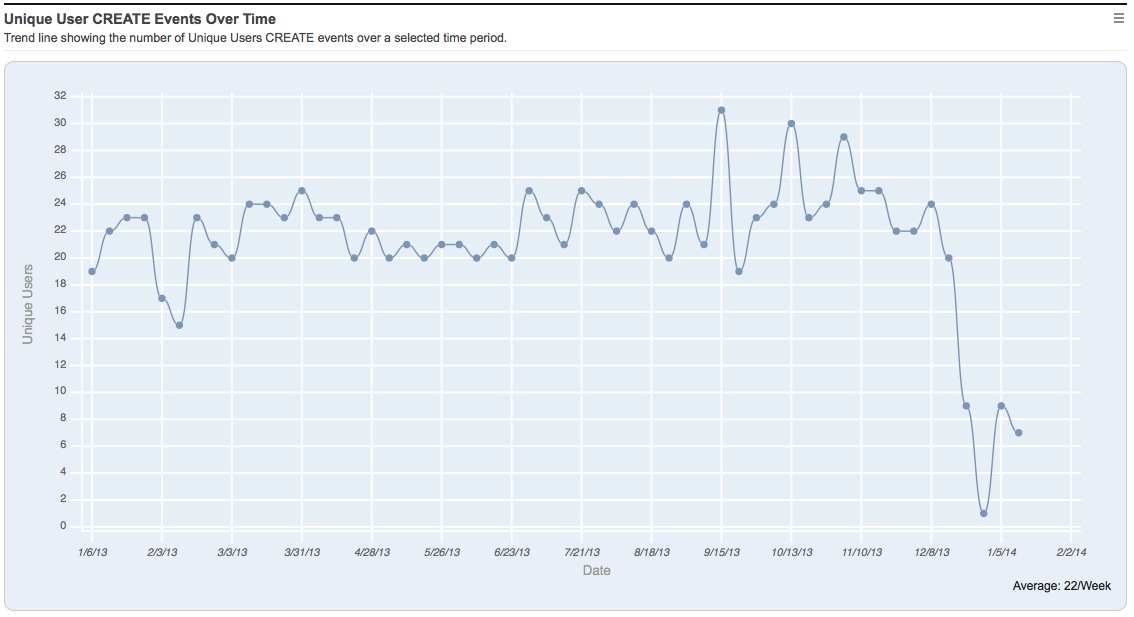Click the 25-user point on 3/31/13
The width and height of the screenshot is (1134, 617).
(301, 191)
